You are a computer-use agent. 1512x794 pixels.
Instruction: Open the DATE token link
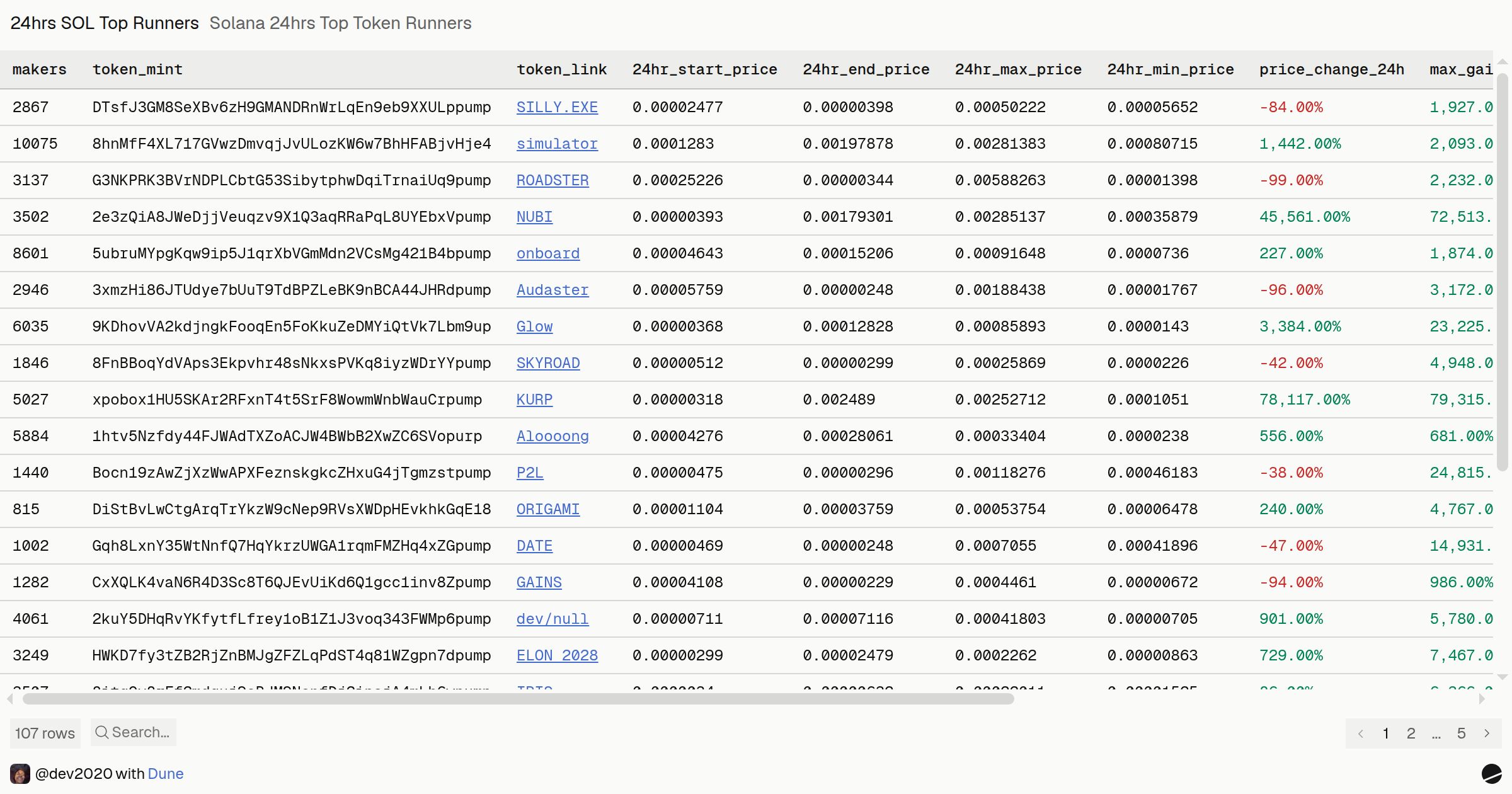(x=534, y=546)
